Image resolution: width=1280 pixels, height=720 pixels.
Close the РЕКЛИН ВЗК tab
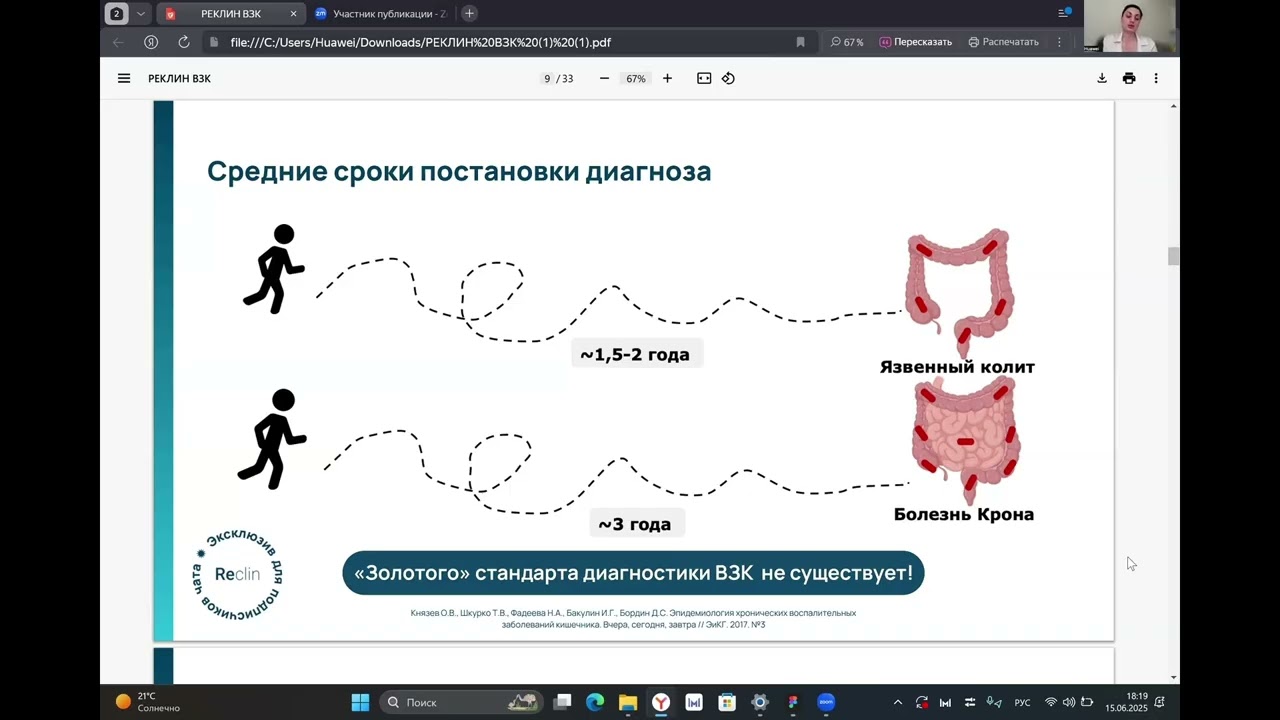click(x=293, y=14)
